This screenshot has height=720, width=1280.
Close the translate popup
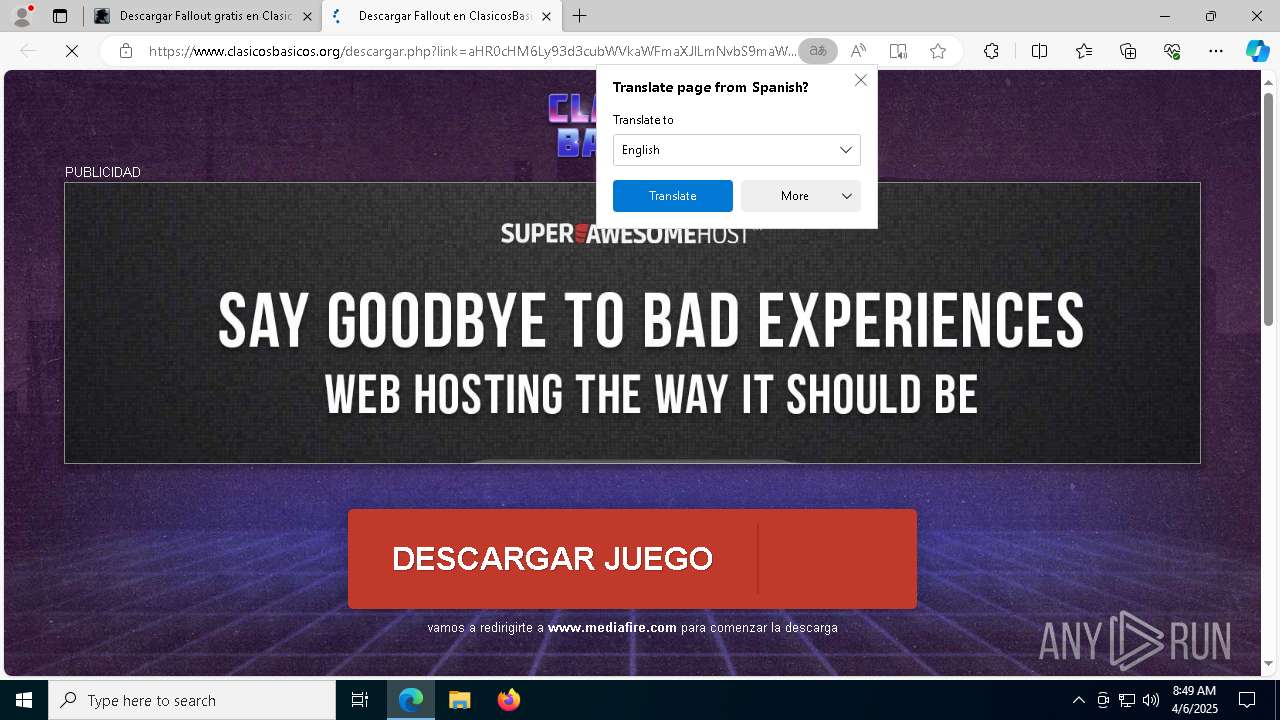861,80
